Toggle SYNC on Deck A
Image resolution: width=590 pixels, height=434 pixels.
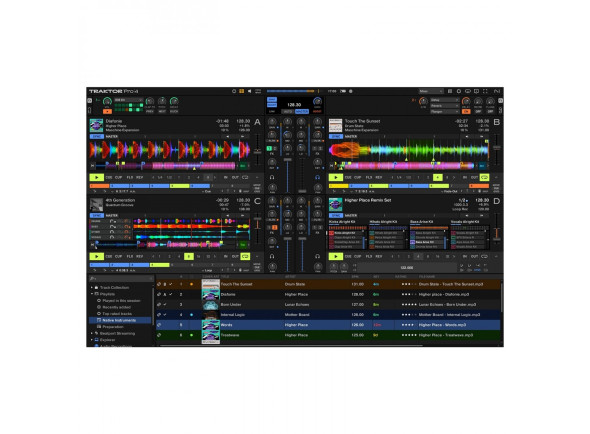click(96, 136)
